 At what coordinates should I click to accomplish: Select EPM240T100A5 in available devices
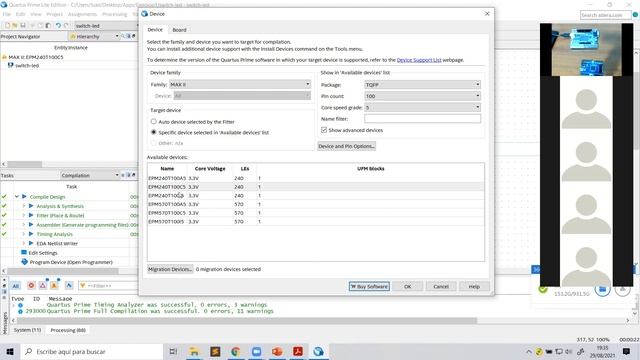316,178
